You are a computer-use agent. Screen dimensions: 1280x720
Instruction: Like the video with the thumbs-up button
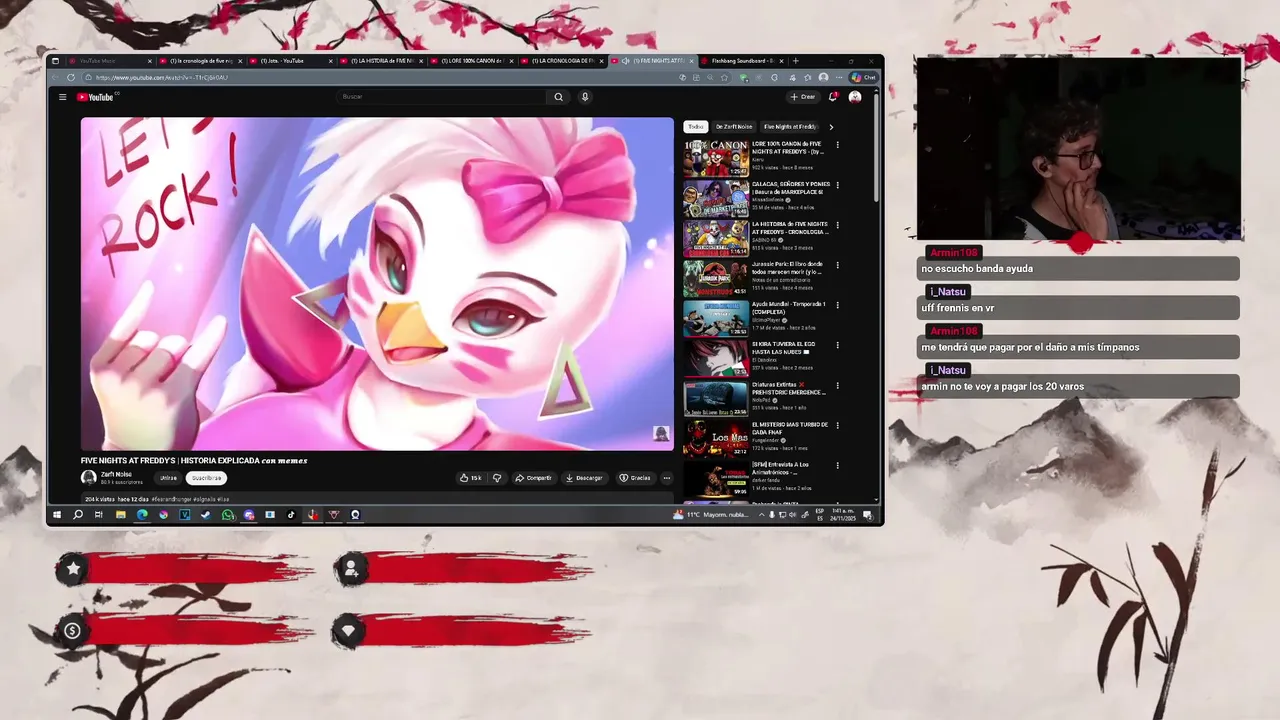point(471,478)
